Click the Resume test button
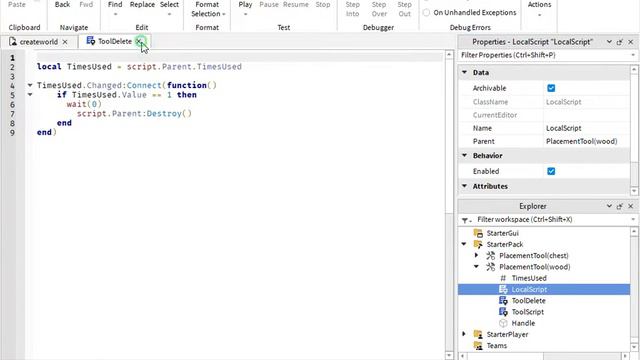This screenshot has width=640, height=360. pyautogui.click(x=296, y=4)
